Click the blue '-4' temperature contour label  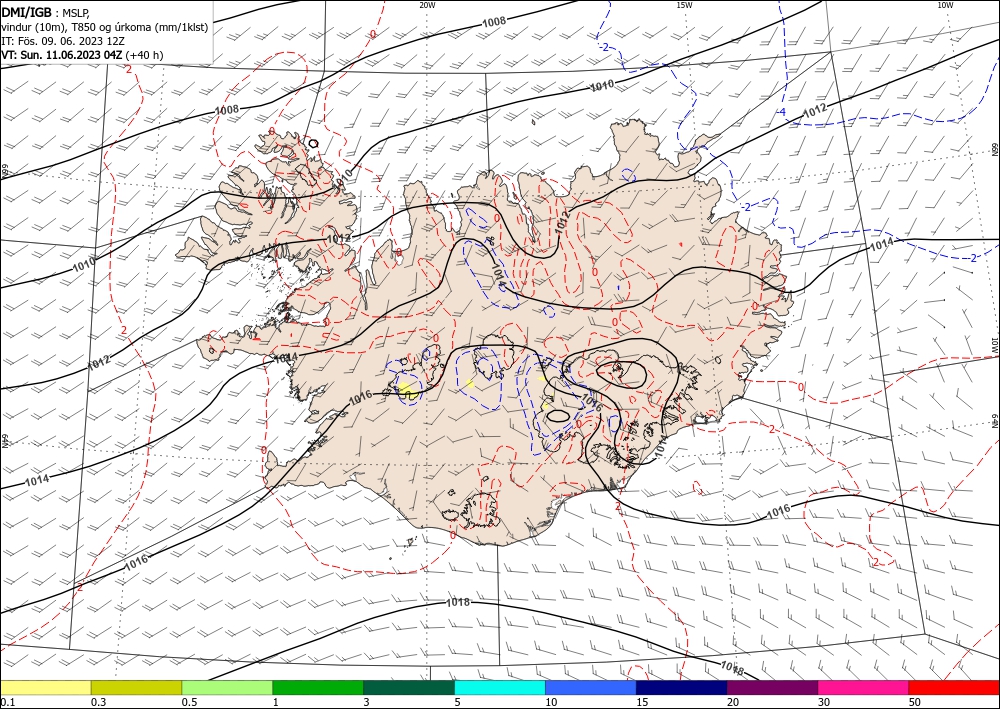781,112
